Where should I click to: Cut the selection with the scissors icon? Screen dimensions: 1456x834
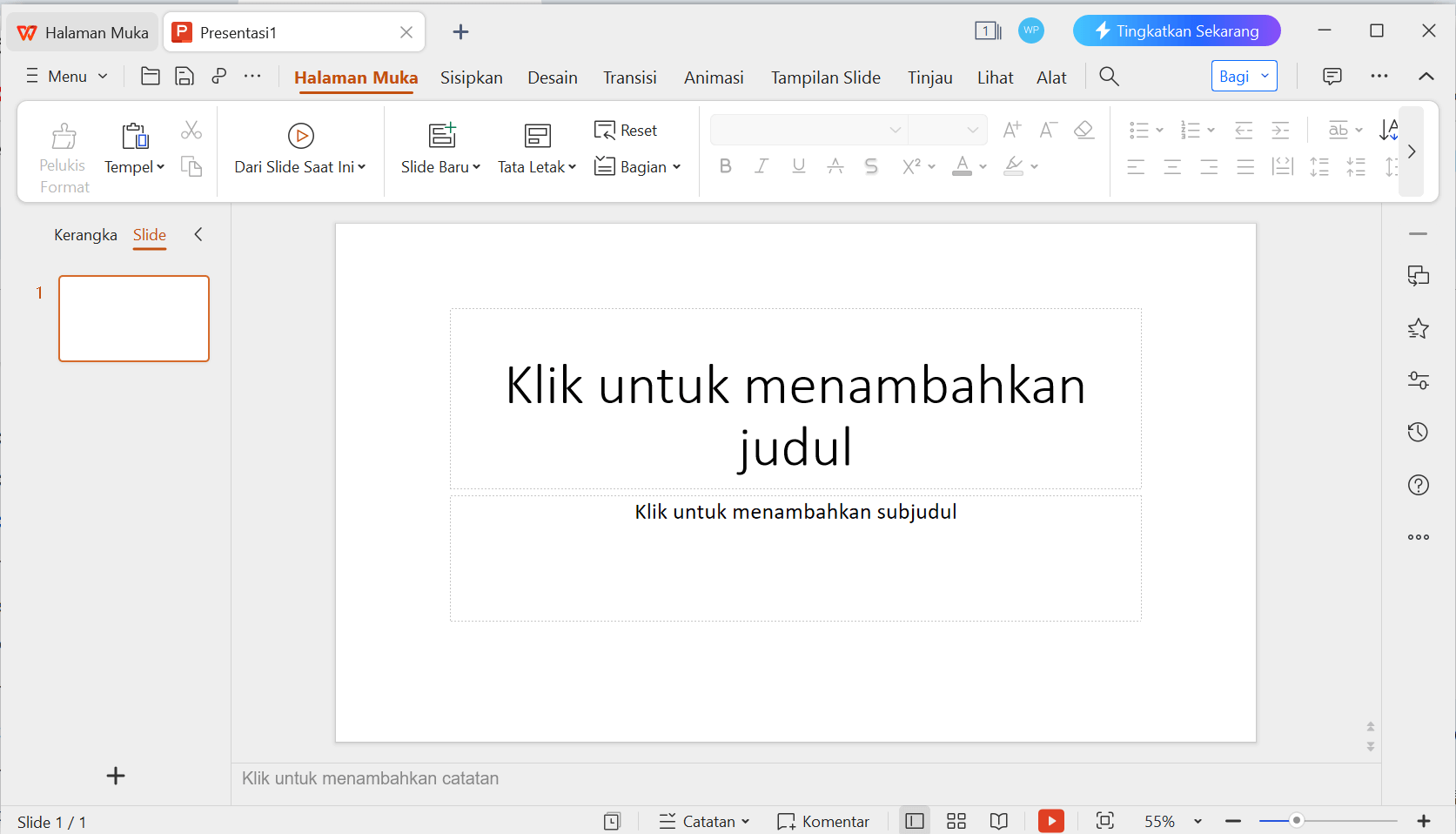tap(191, 129)
